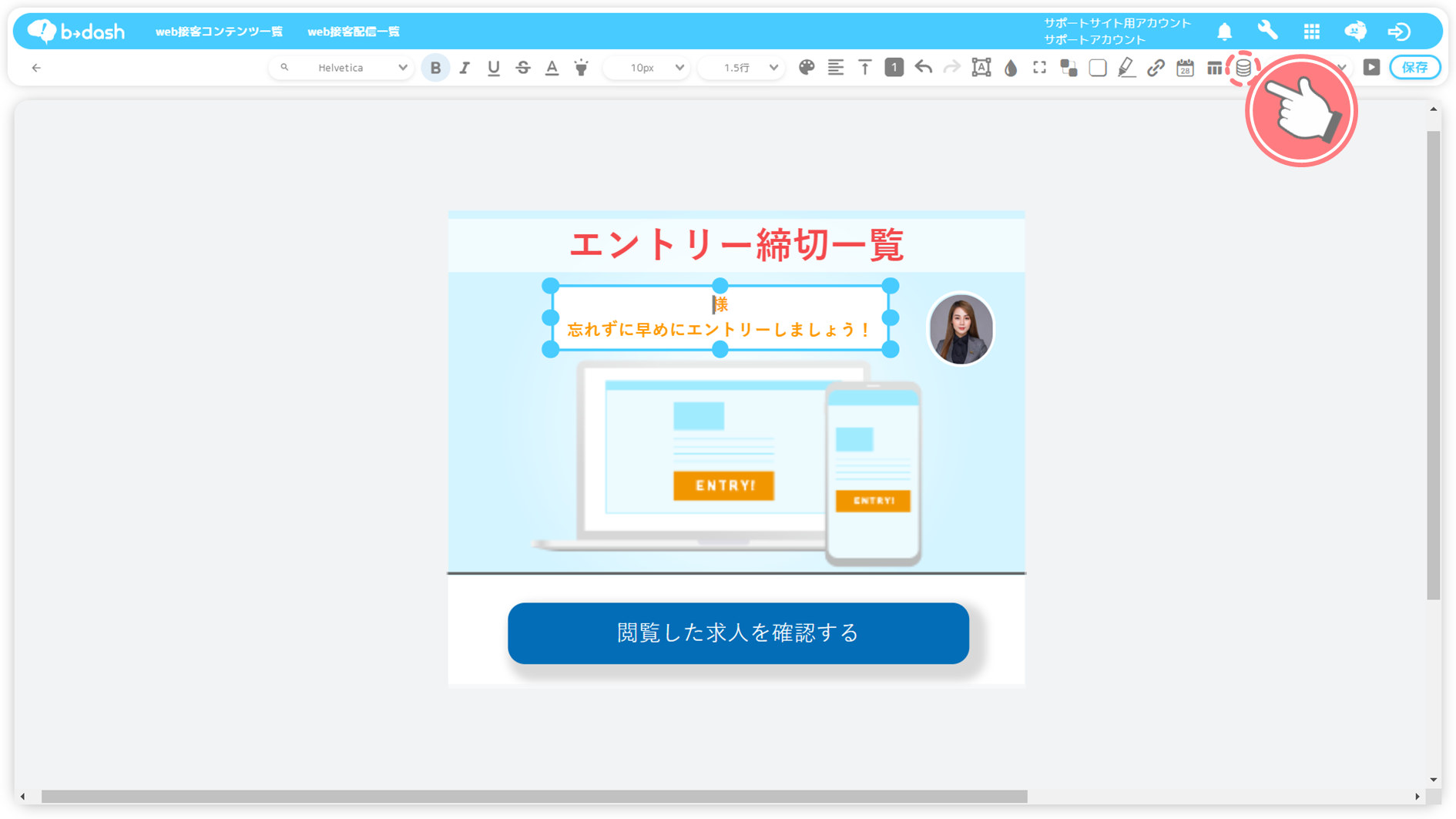Click the 忘れずに早めにエントリーしましょう！ text
1456x819 pixels.
719,330
